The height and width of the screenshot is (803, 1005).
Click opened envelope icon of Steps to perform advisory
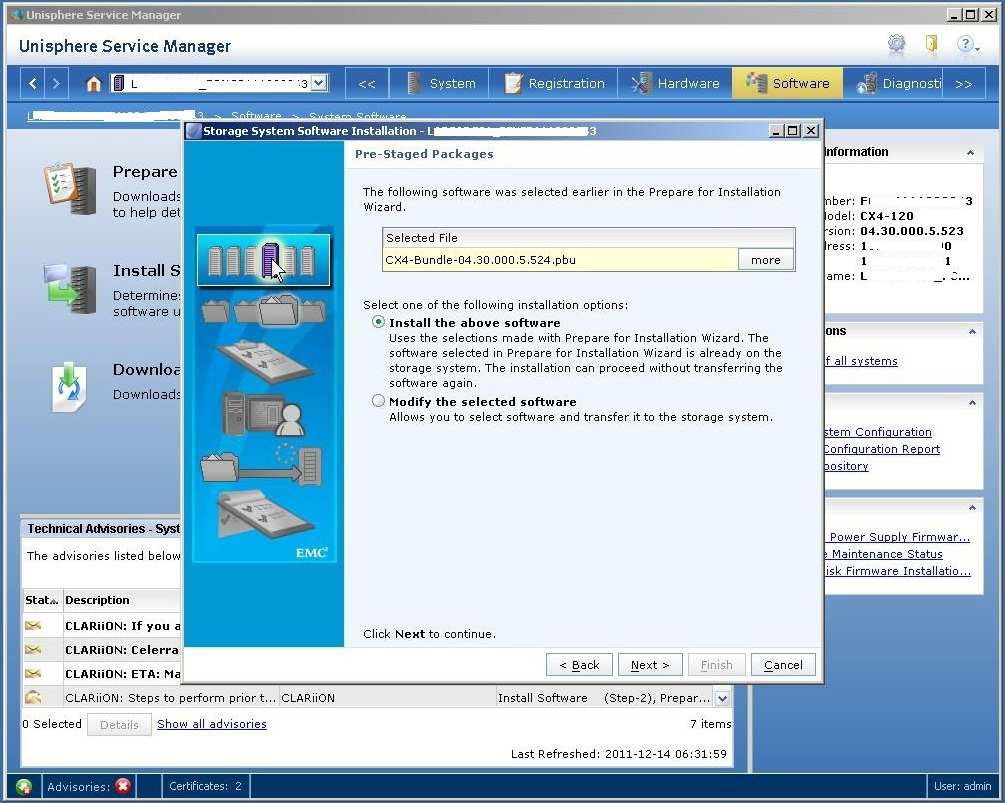tap(33, 697)
